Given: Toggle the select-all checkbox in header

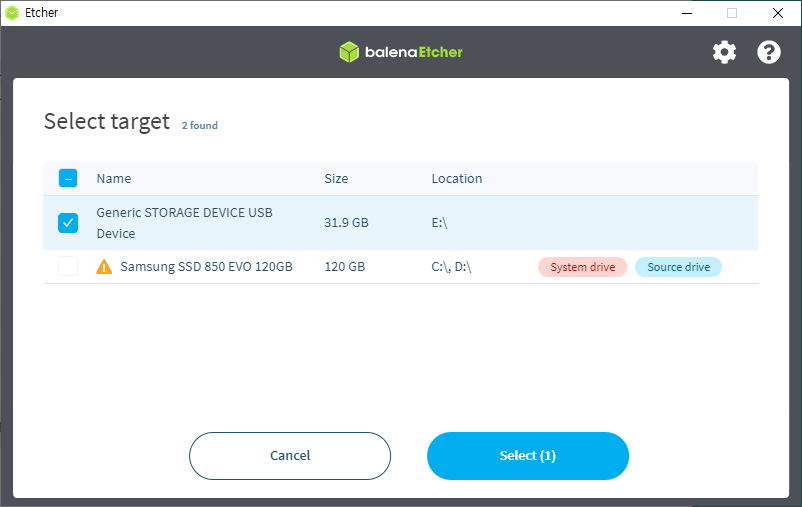Looking at the screenshot, I should click(68, 178).
